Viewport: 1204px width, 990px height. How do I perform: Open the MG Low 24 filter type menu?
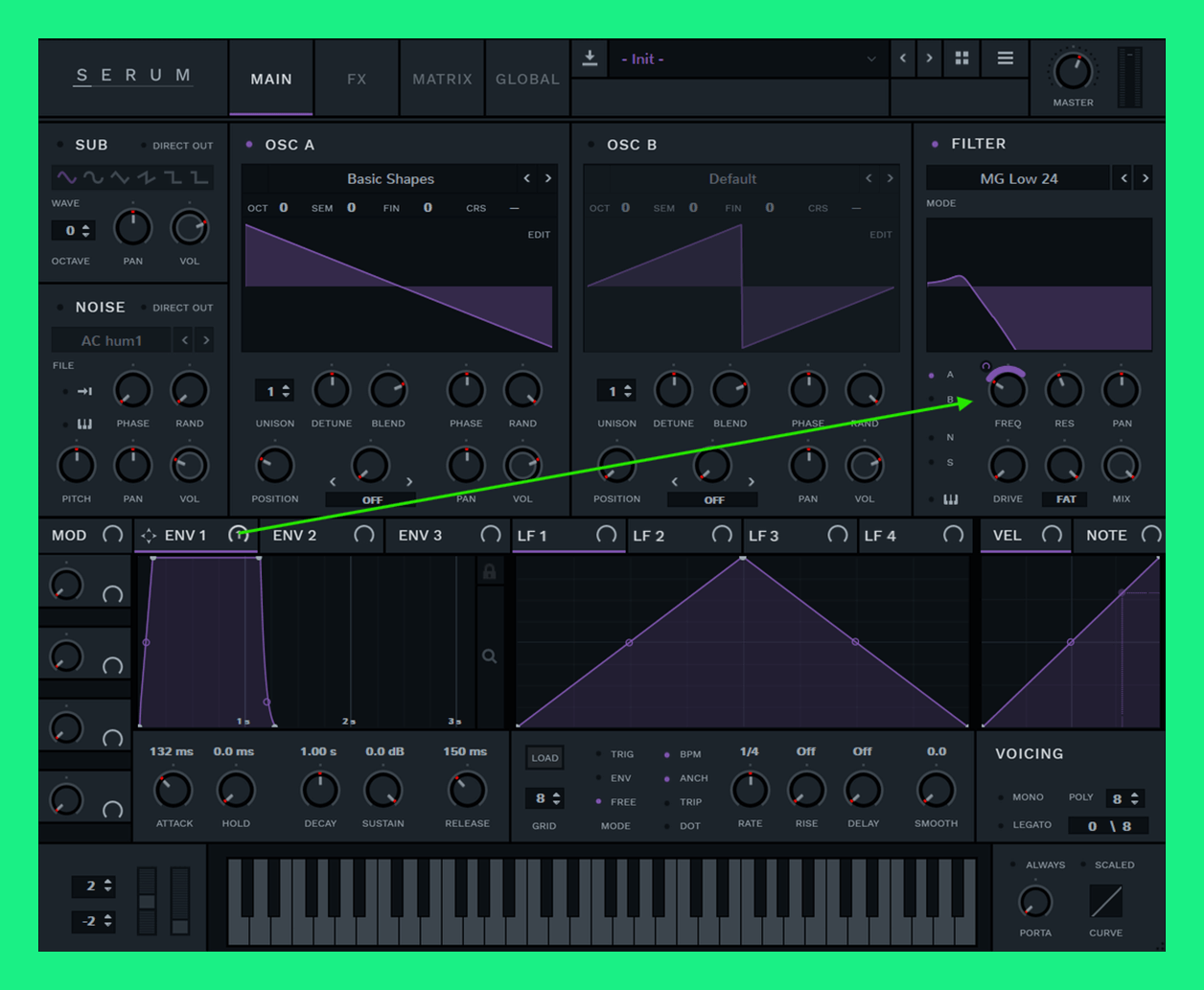pos(1018,178)
